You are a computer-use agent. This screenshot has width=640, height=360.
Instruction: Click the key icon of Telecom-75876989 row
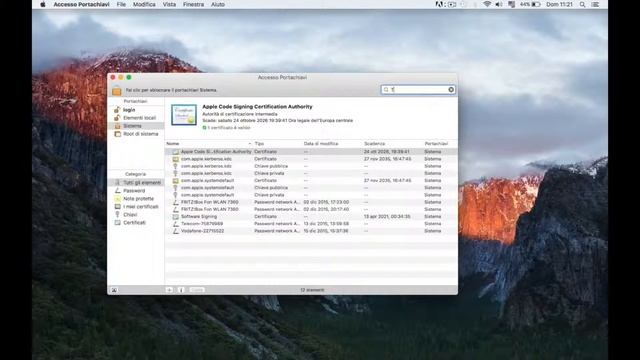[x=176, y=224]
